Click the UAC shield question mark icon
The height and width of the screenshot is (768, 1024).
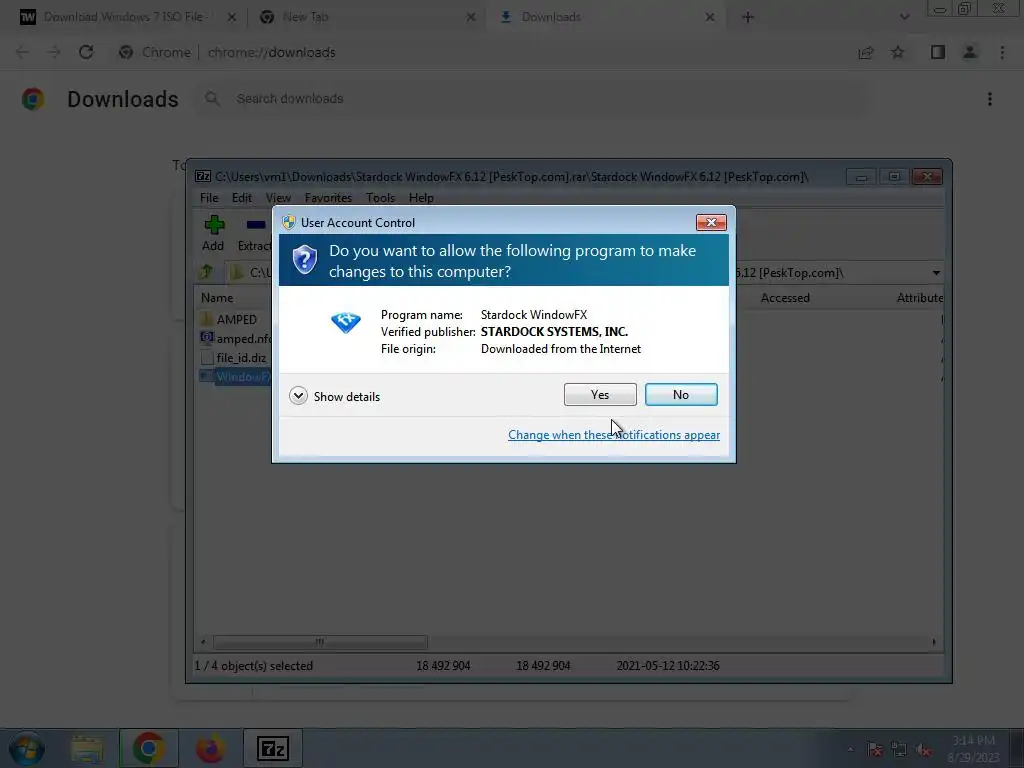click(x=304, y=260)
